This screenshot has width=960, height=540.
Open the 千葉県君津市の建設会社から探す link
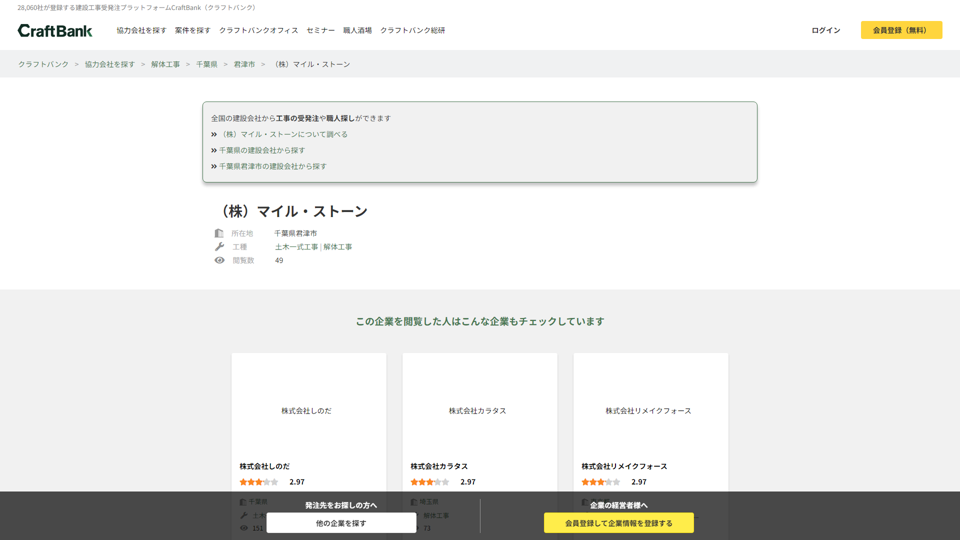coord(272,166)
